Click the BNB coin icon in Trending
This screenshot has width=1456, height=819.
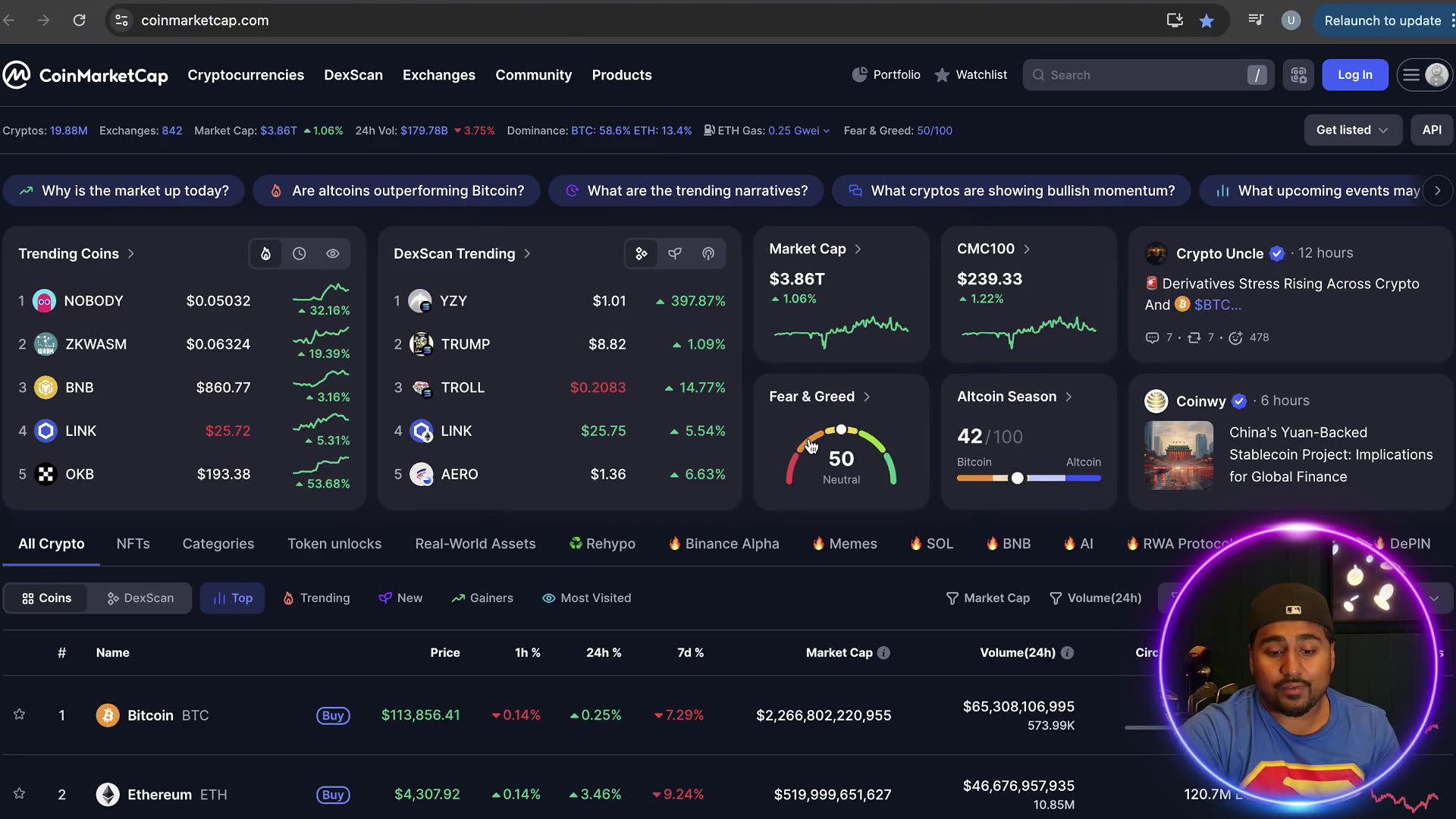point(45,388)
